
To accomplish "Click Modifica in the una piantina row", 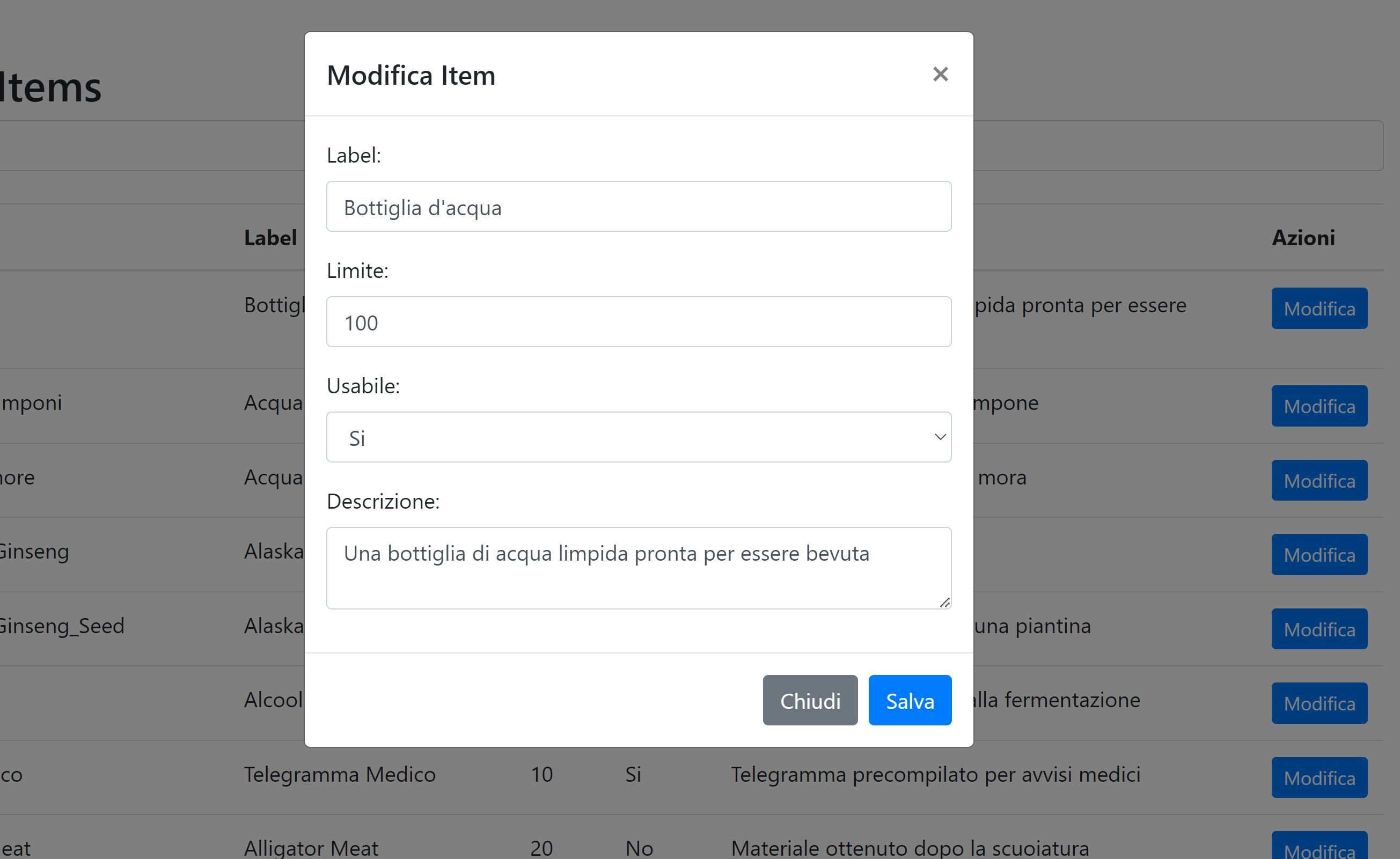I will pos(1320,629).
